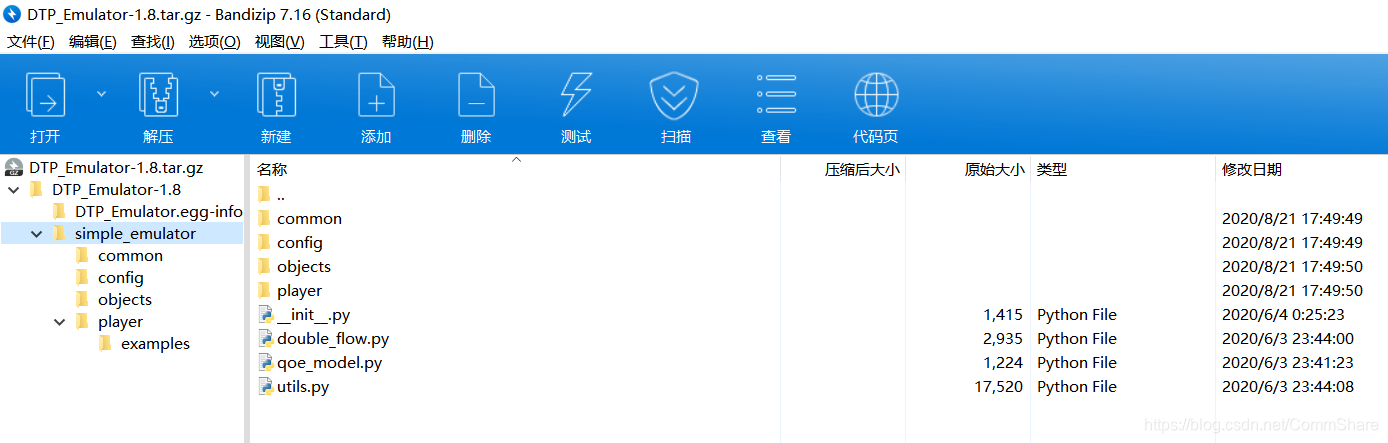
Task: Click Python File type of double_flow.py row
Action: (1077, 339)
